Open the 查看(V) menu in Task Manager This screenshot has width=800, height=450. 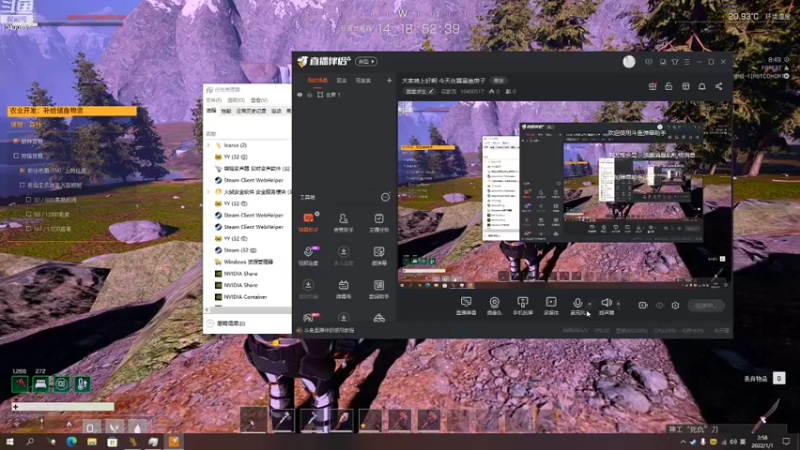259,100
